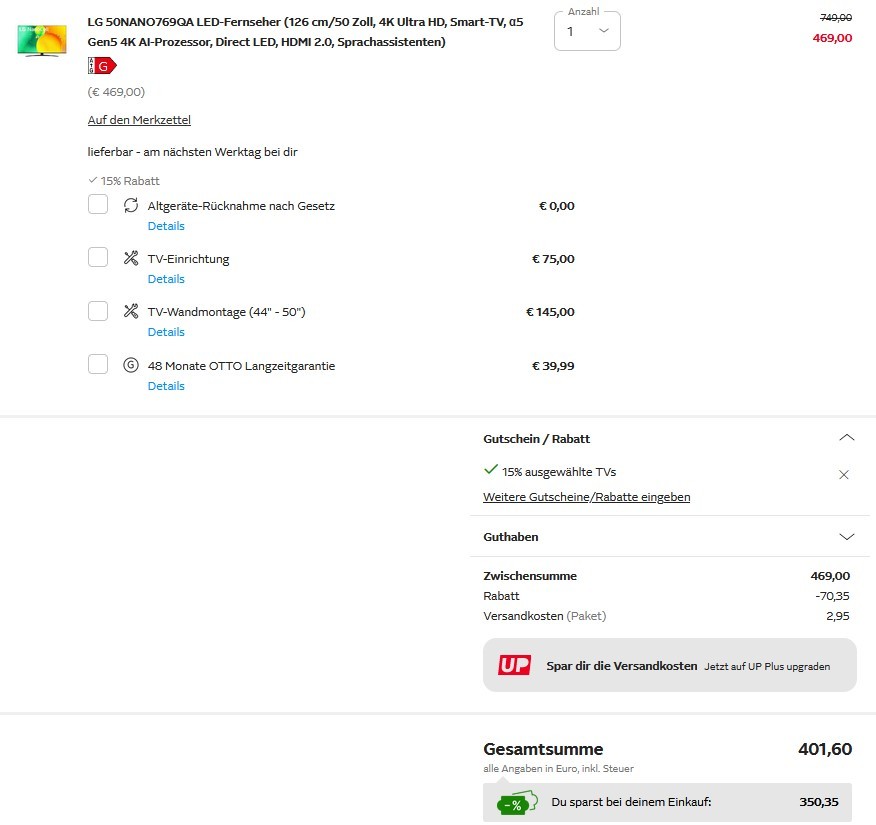Click the reduced price 469,00 in red

(x=832, y=38)
